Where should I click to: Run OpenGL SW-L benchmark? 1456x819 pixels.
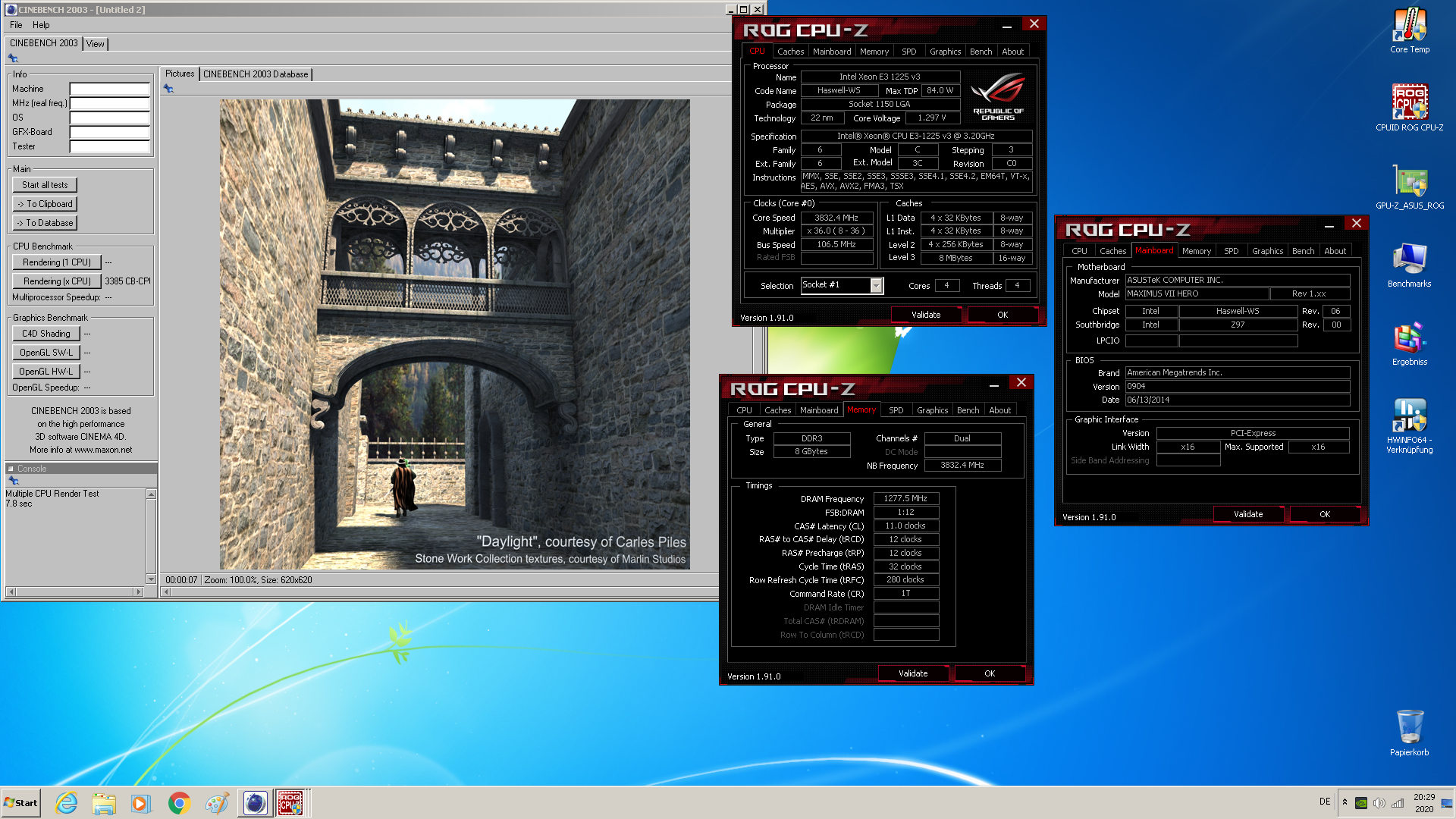[46, 353]
